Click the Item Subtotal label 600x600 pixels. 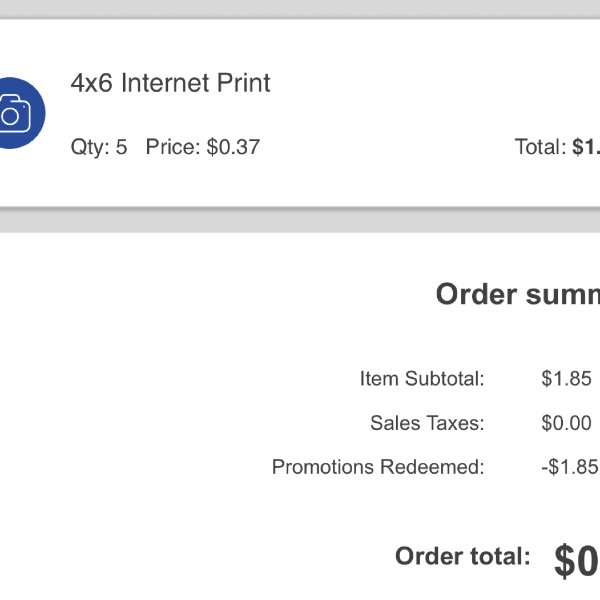pos(422,378)
